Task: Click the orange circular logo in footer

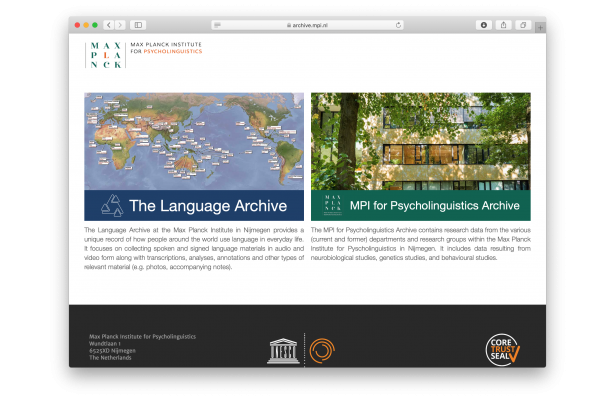Action: [322, 350]
